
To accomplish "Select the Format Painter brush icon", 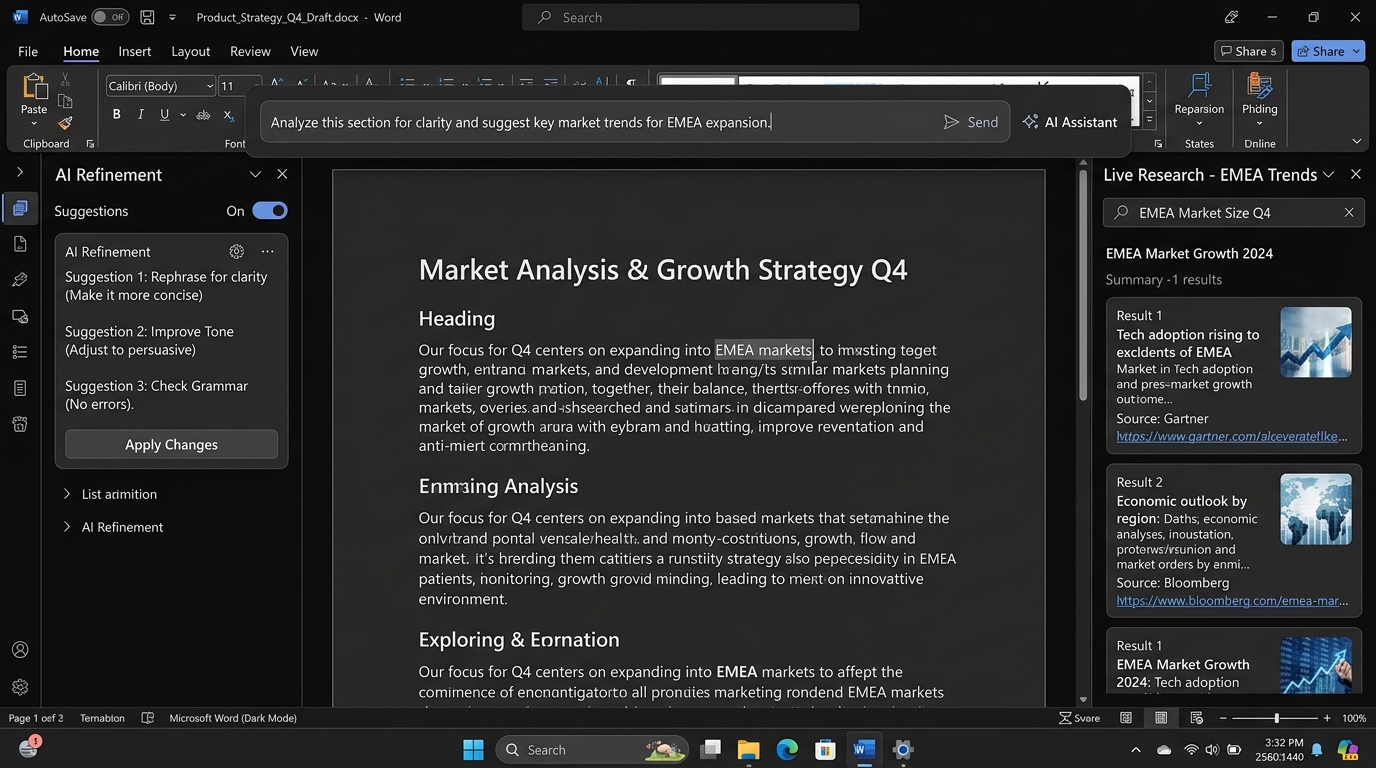I will tap(65, 123).
